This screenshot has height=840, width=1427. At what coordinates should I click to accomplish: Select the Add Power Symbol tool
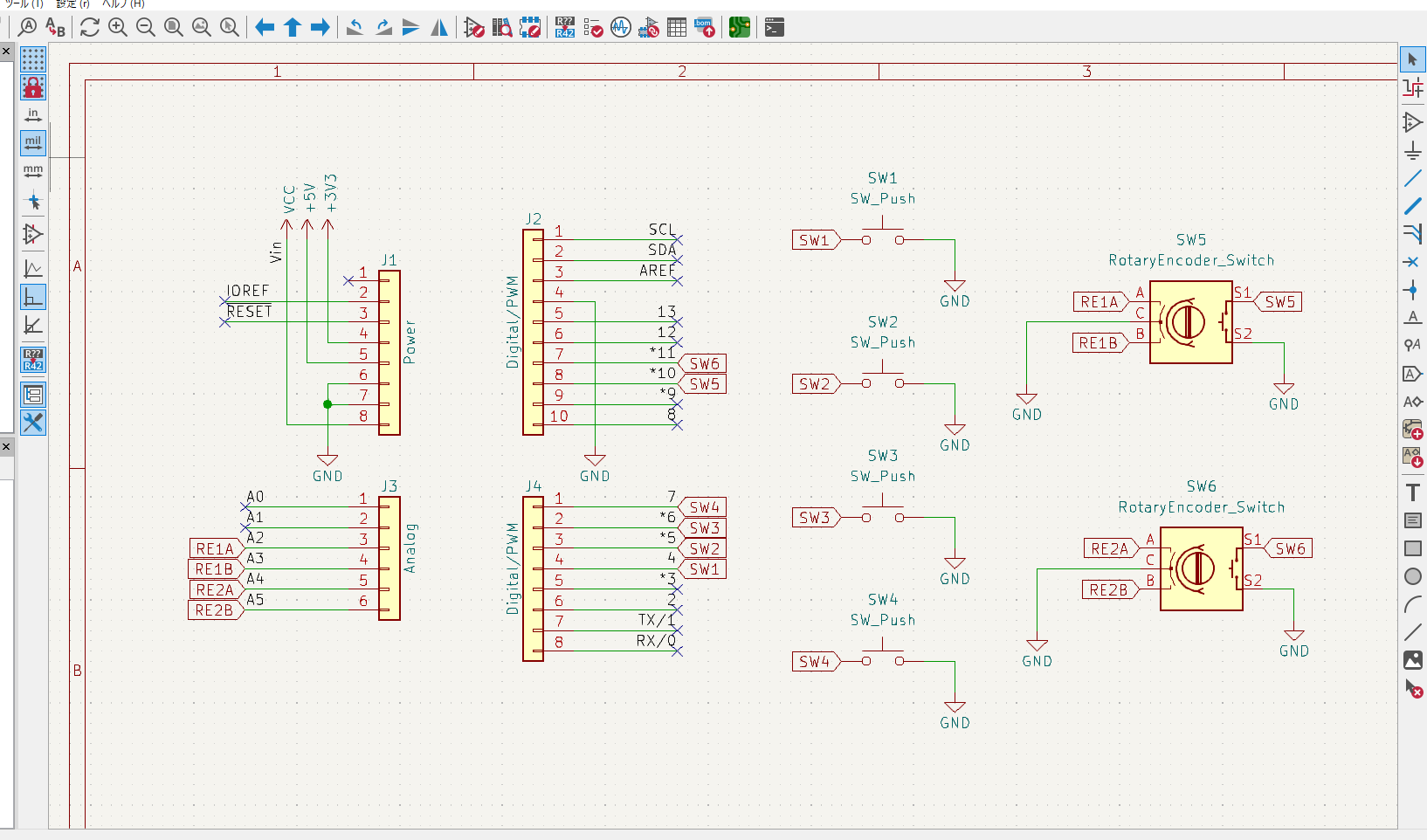point(1412,150)
